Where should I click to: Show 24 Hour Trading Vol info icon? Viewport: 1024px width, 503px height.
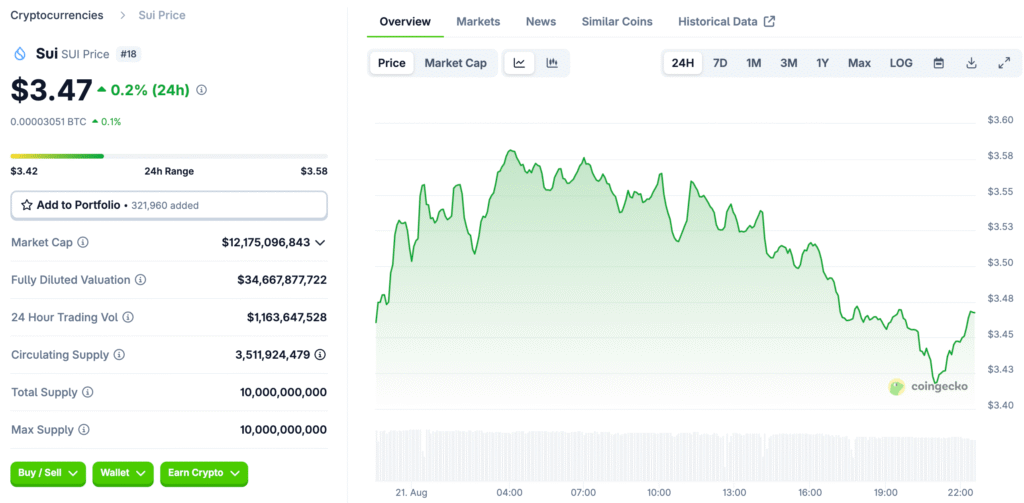[128, 317]
